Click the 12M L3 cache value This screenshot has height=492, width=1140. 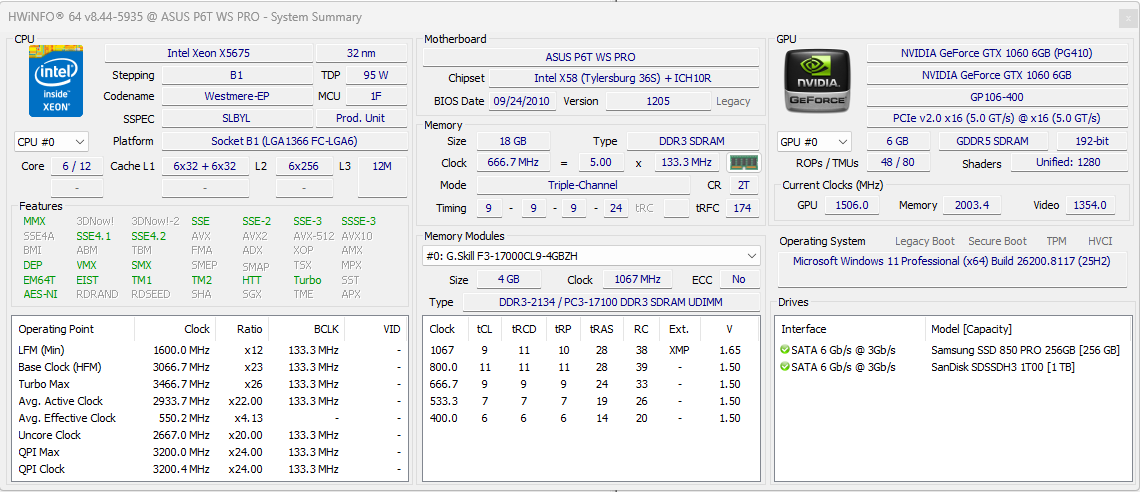382,166
